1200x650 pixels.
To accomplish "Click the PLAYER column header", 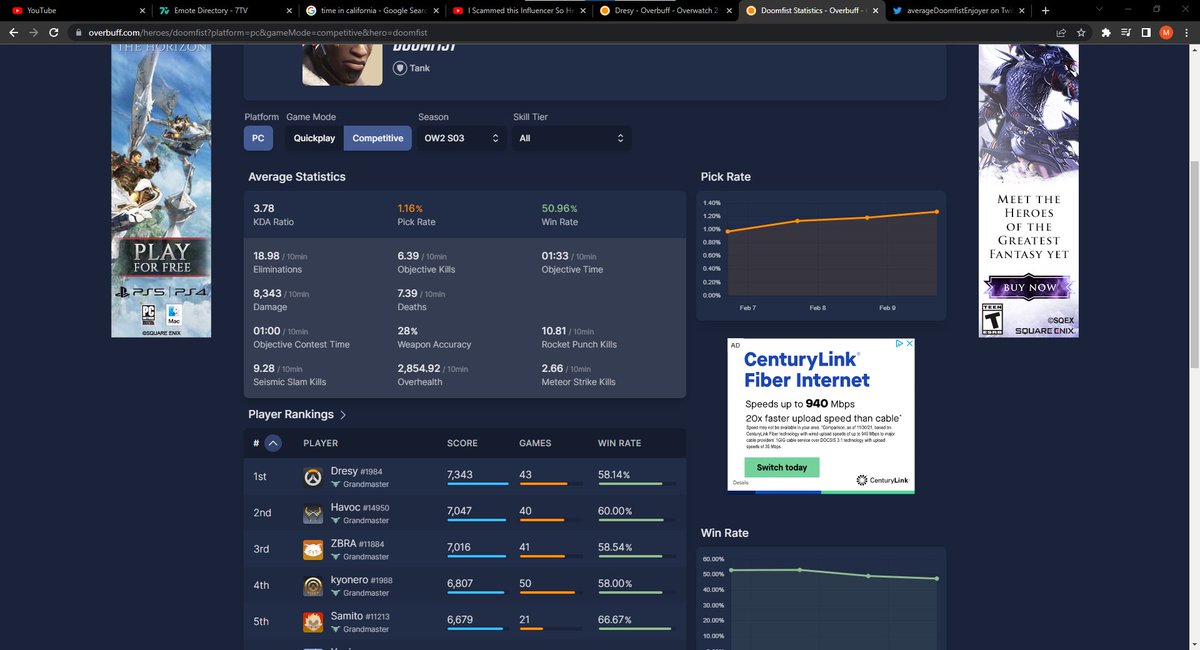I will (x=320, y=443).
